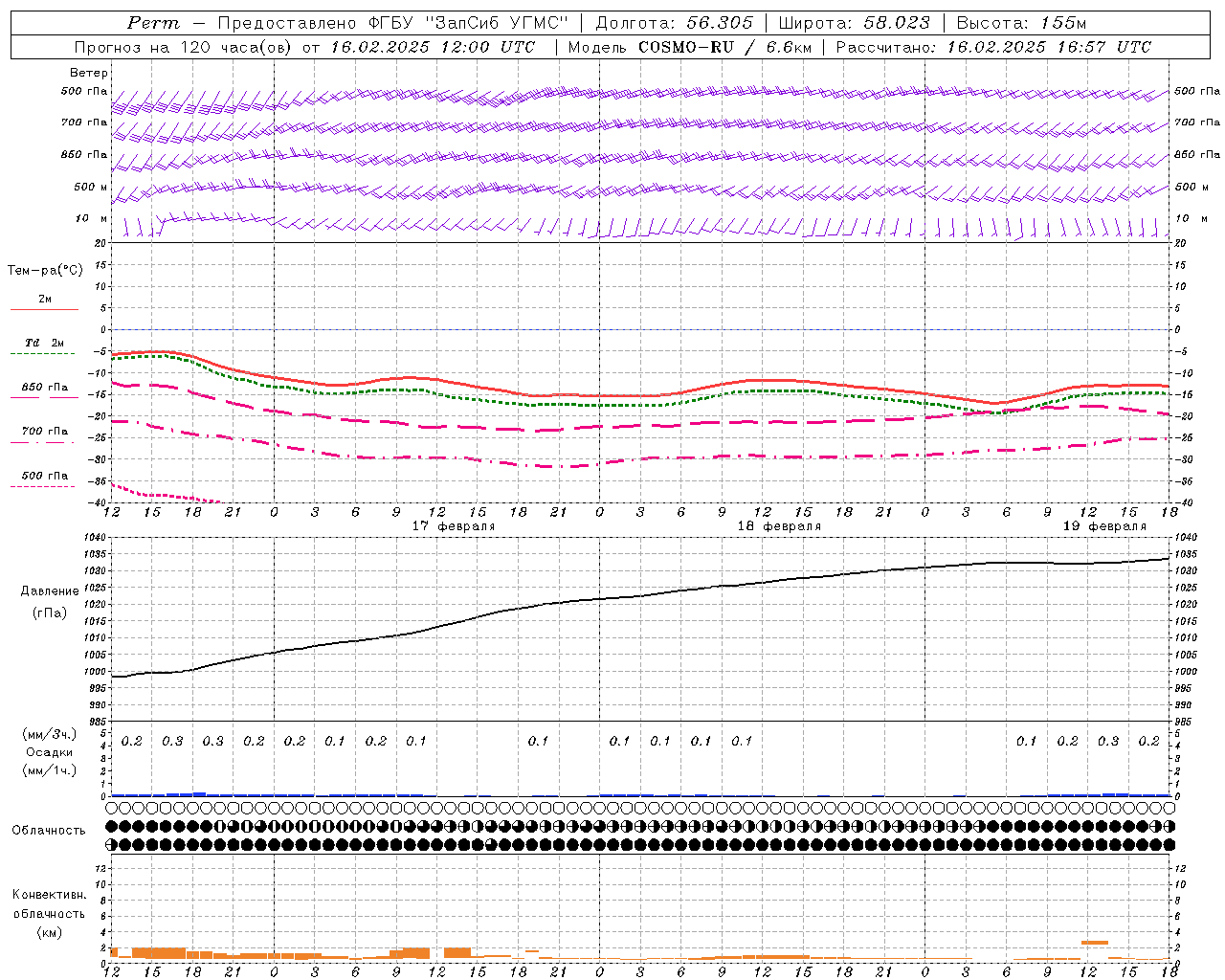Click the model name "COSMO-RU / 6.6км"
Screen dimensions: 1225x980
click(x=724, y=47)
